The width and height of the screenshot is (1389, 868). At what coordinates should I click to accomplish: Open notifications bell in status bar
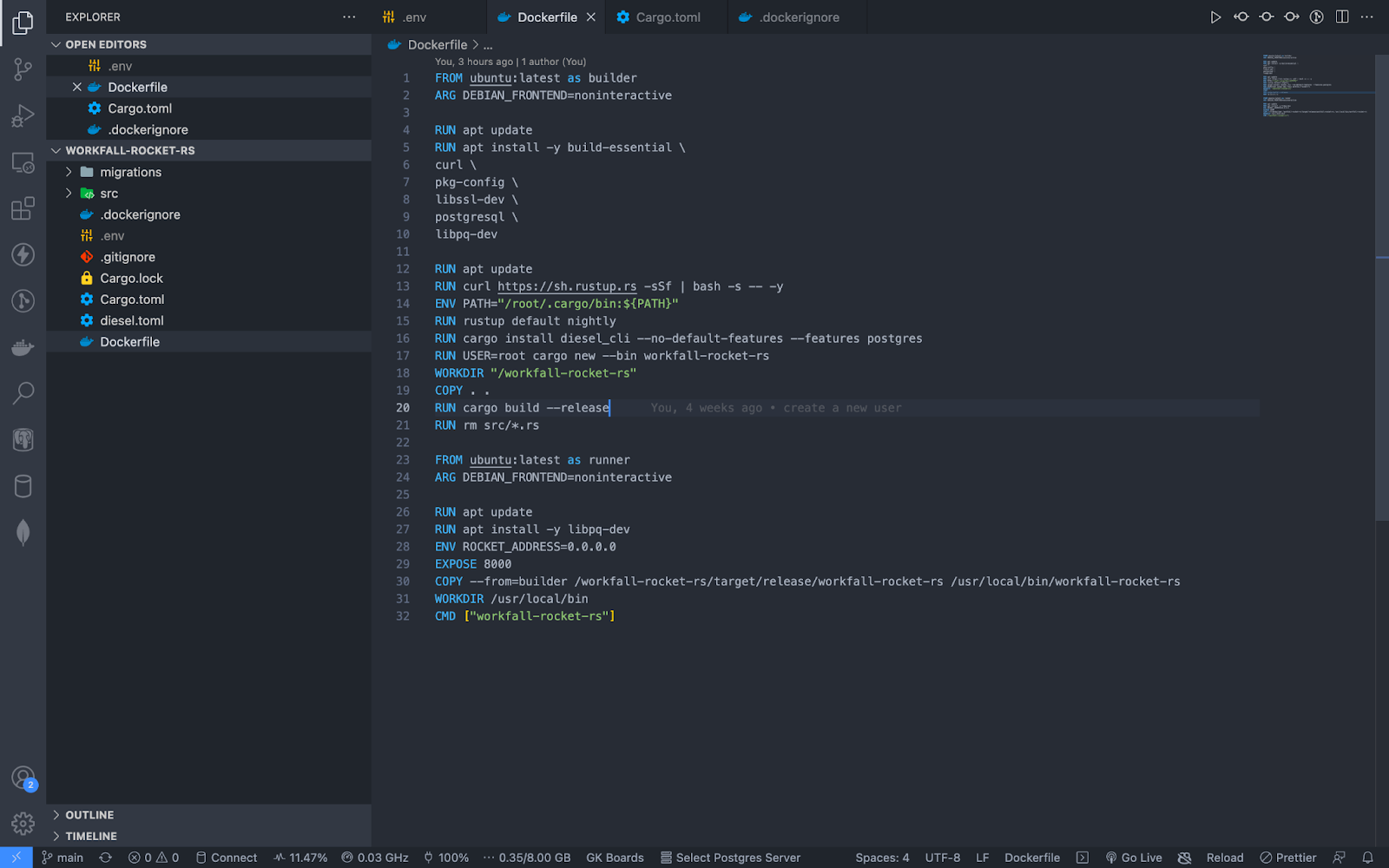1367,858
